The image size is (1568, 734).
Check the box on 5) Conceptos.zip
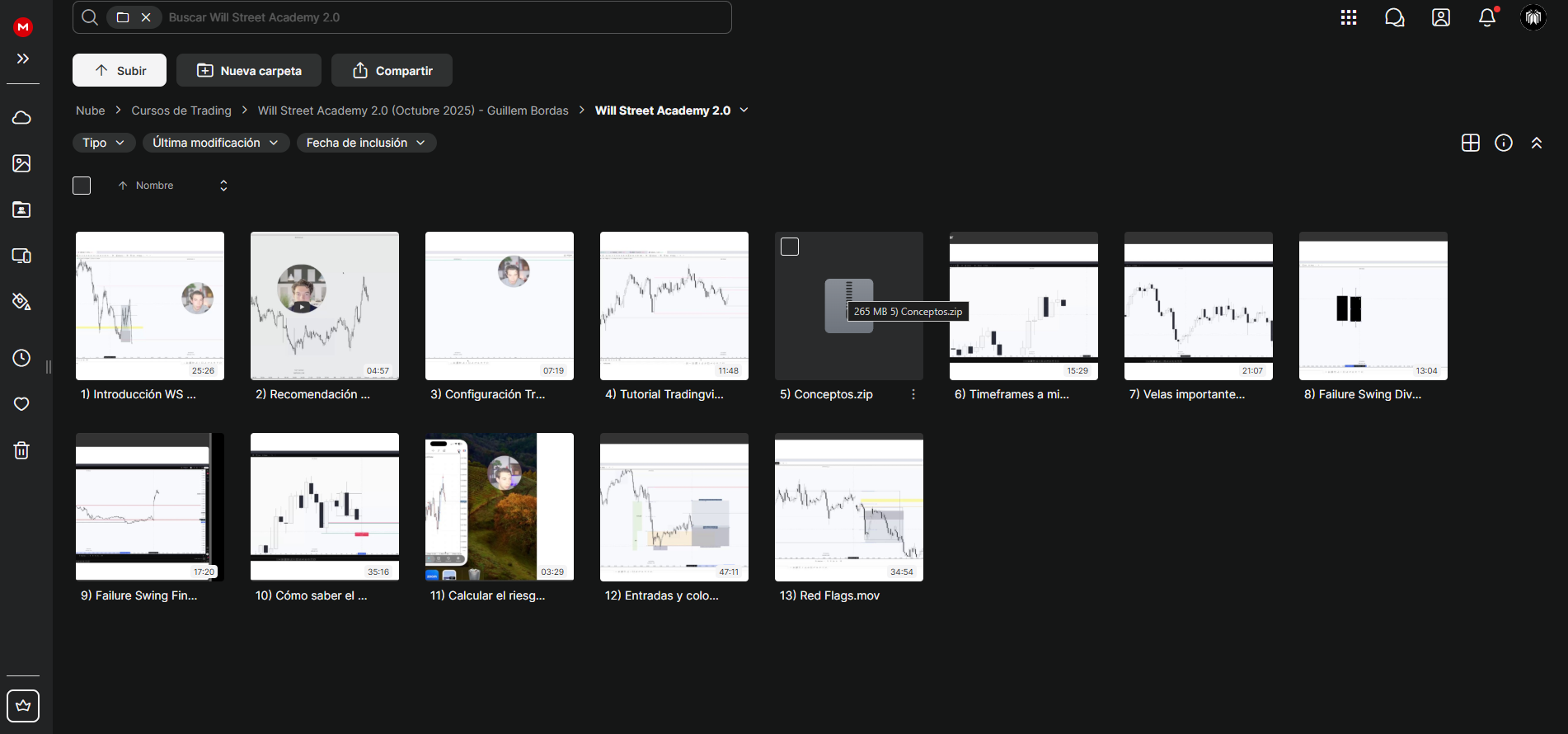(x=790, y=247)
